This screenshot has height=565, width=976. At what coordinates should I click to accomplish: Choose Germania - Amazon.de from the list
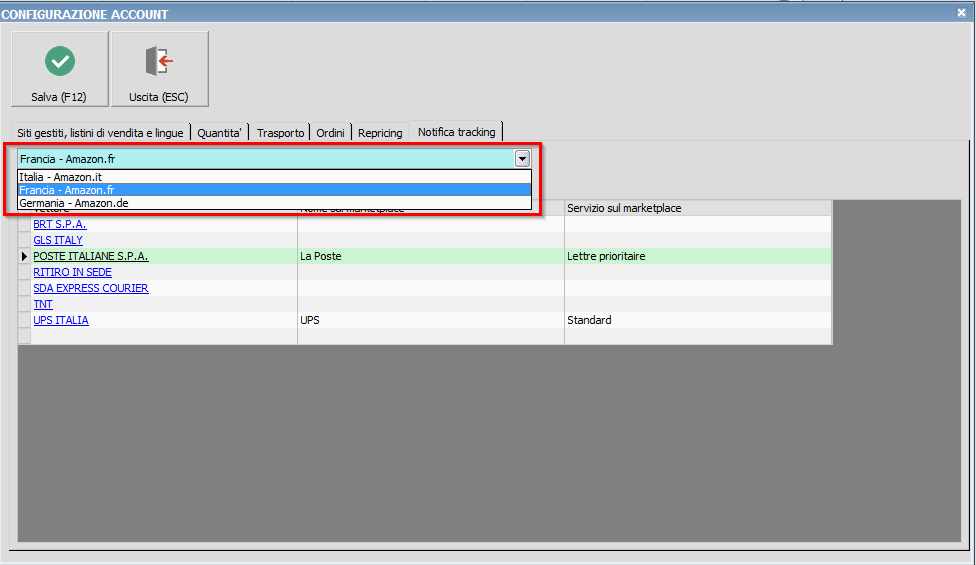tap(274, 203)
